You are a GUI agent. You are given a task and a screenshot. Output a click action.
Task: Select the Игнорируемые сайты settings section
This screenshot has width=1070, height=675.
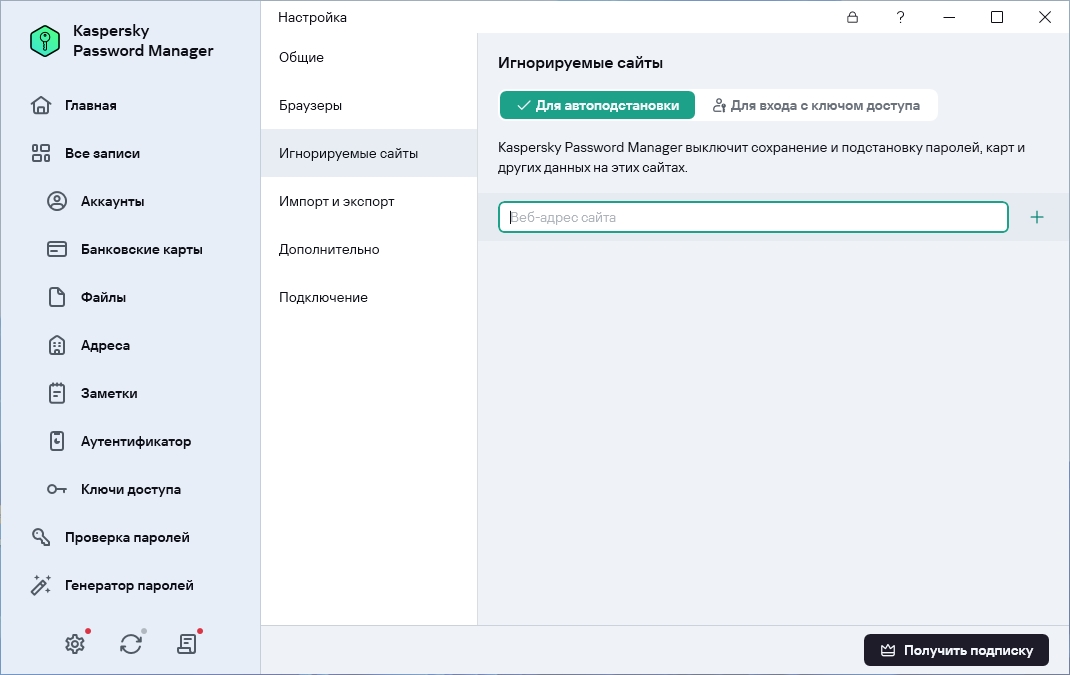(x=369, y=153)
